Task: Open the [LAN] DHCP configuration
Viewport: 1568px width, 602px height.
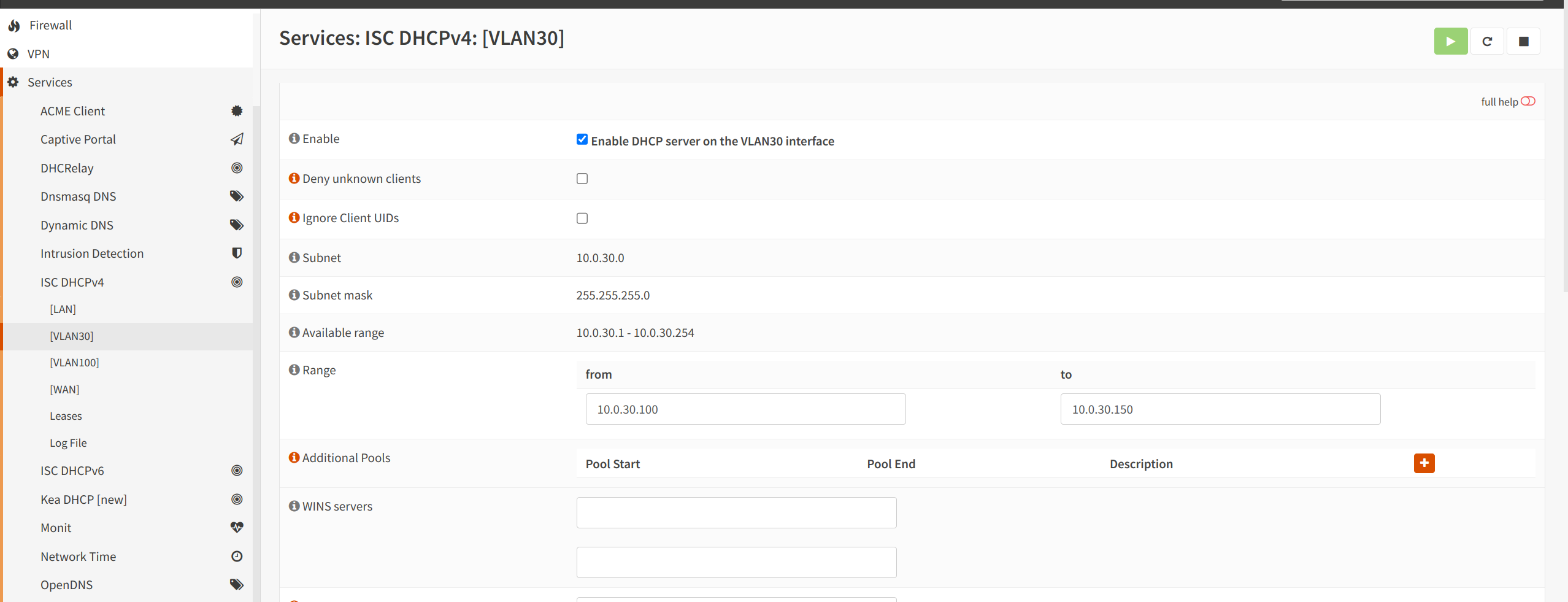Action: coord(63,309)
